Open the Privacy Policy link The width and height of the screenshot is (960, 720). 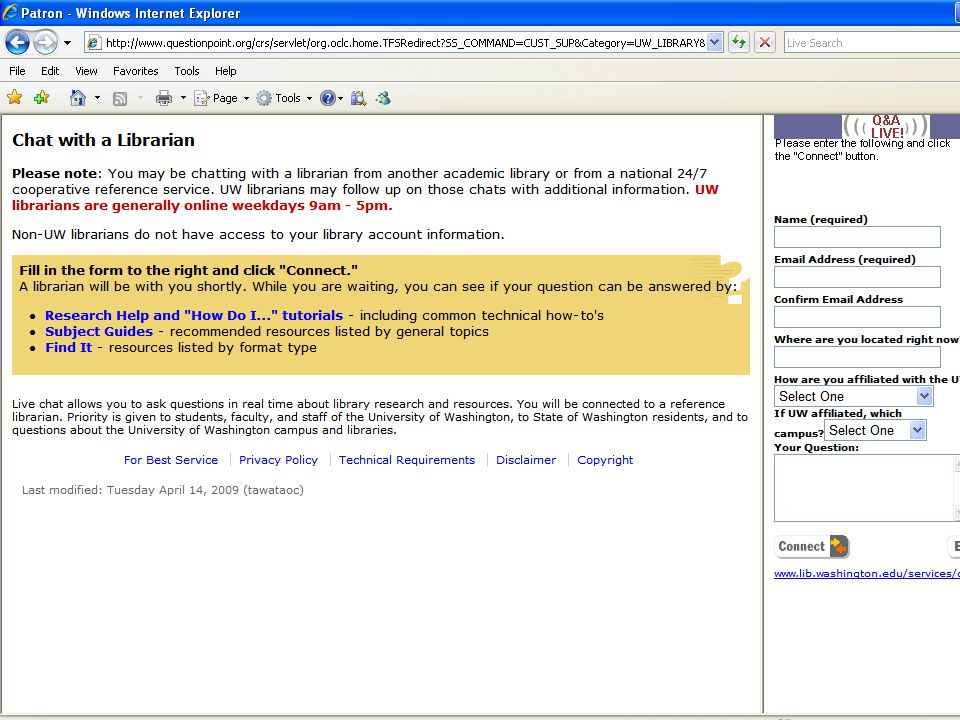click(x=278, y=460)
